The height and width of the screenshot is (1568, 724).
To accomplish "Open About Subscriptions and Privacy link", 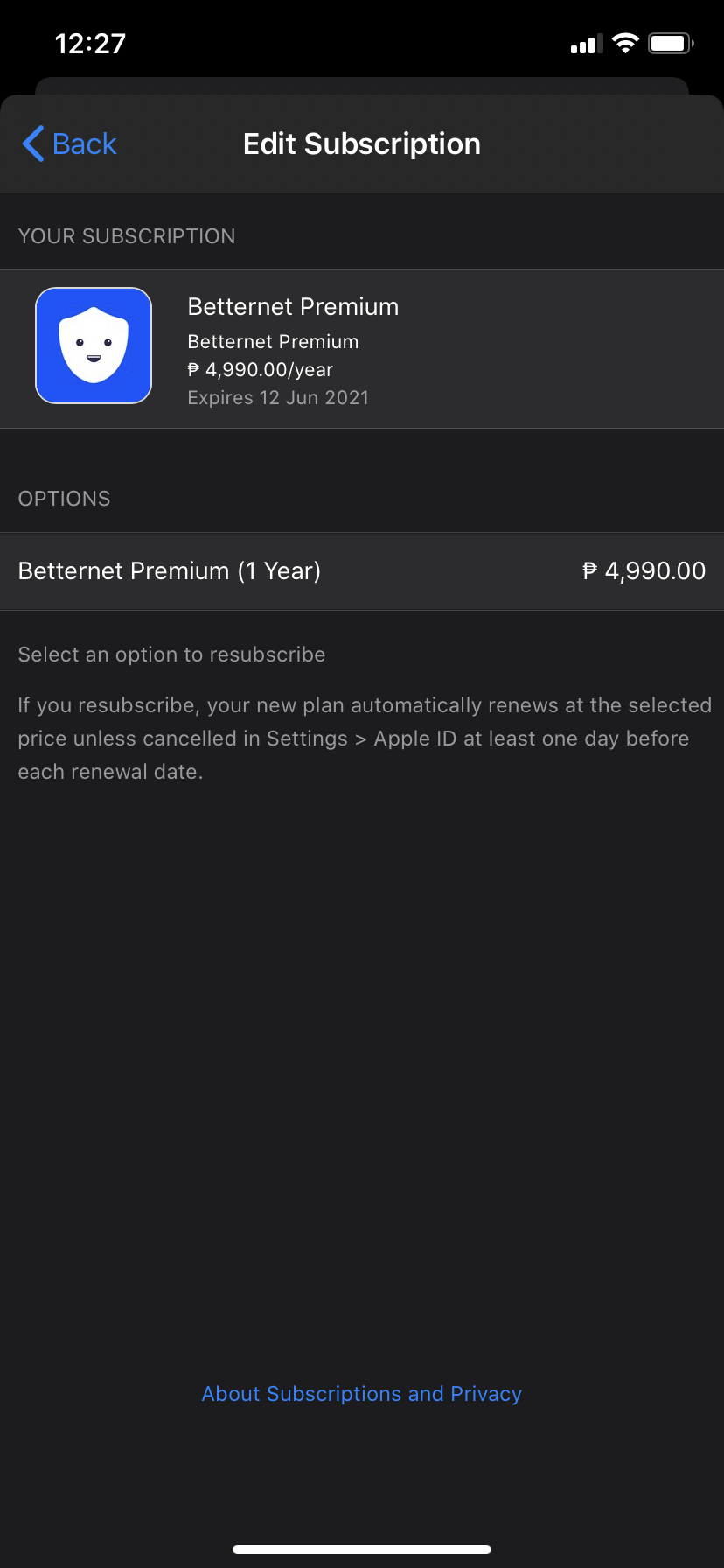I will click(362, 1394).
